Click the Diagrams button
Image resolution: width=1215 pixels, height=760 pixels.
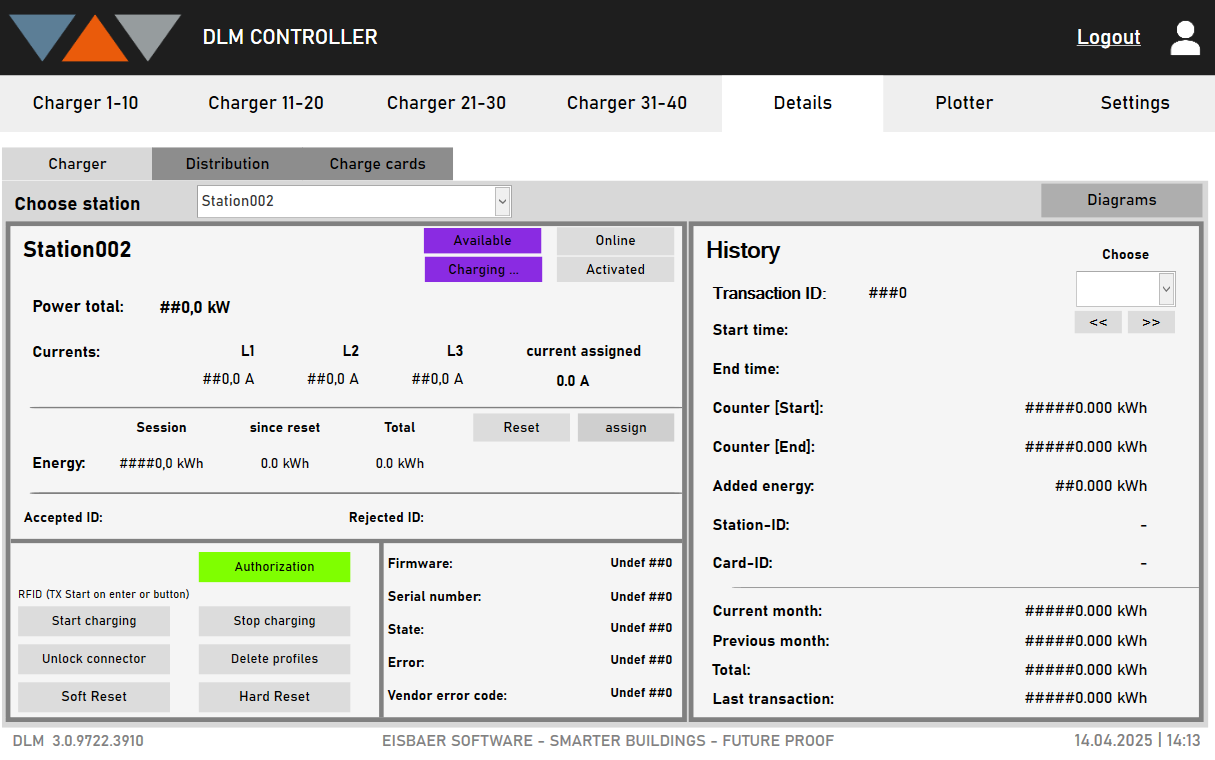1122,200
